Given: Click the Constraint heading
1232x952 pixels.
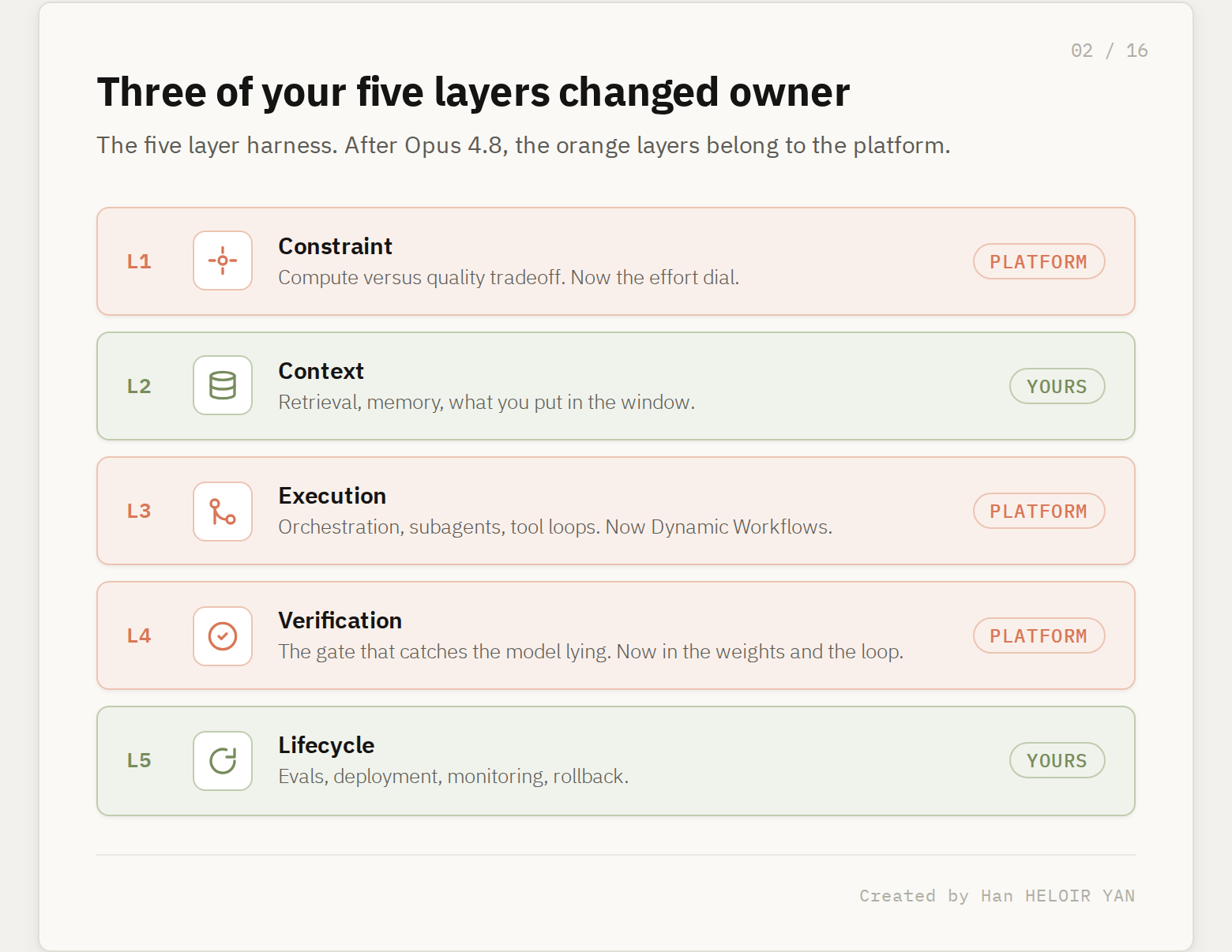Looking at the screenshot, I should 335,246.
